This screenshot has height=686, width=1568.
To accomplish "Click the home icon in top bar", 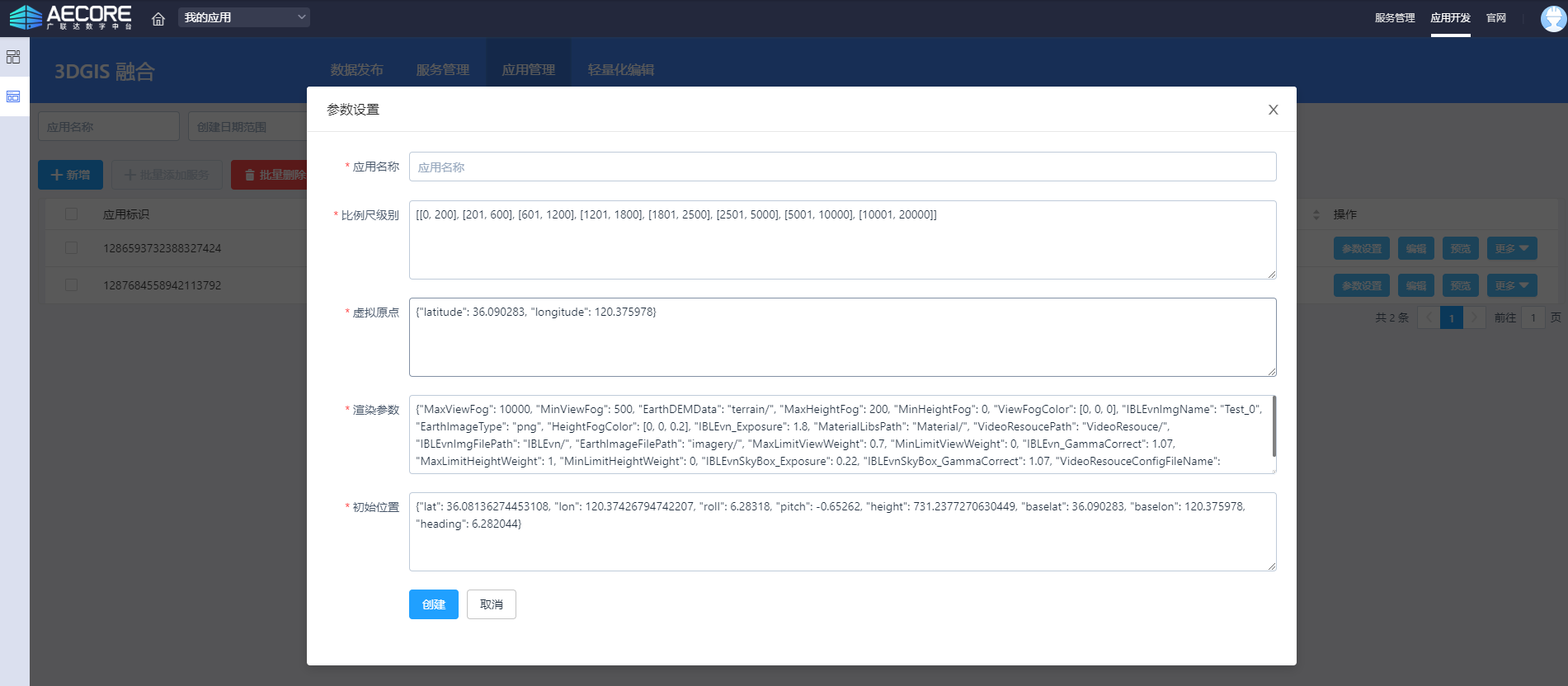I will (158, 18).
